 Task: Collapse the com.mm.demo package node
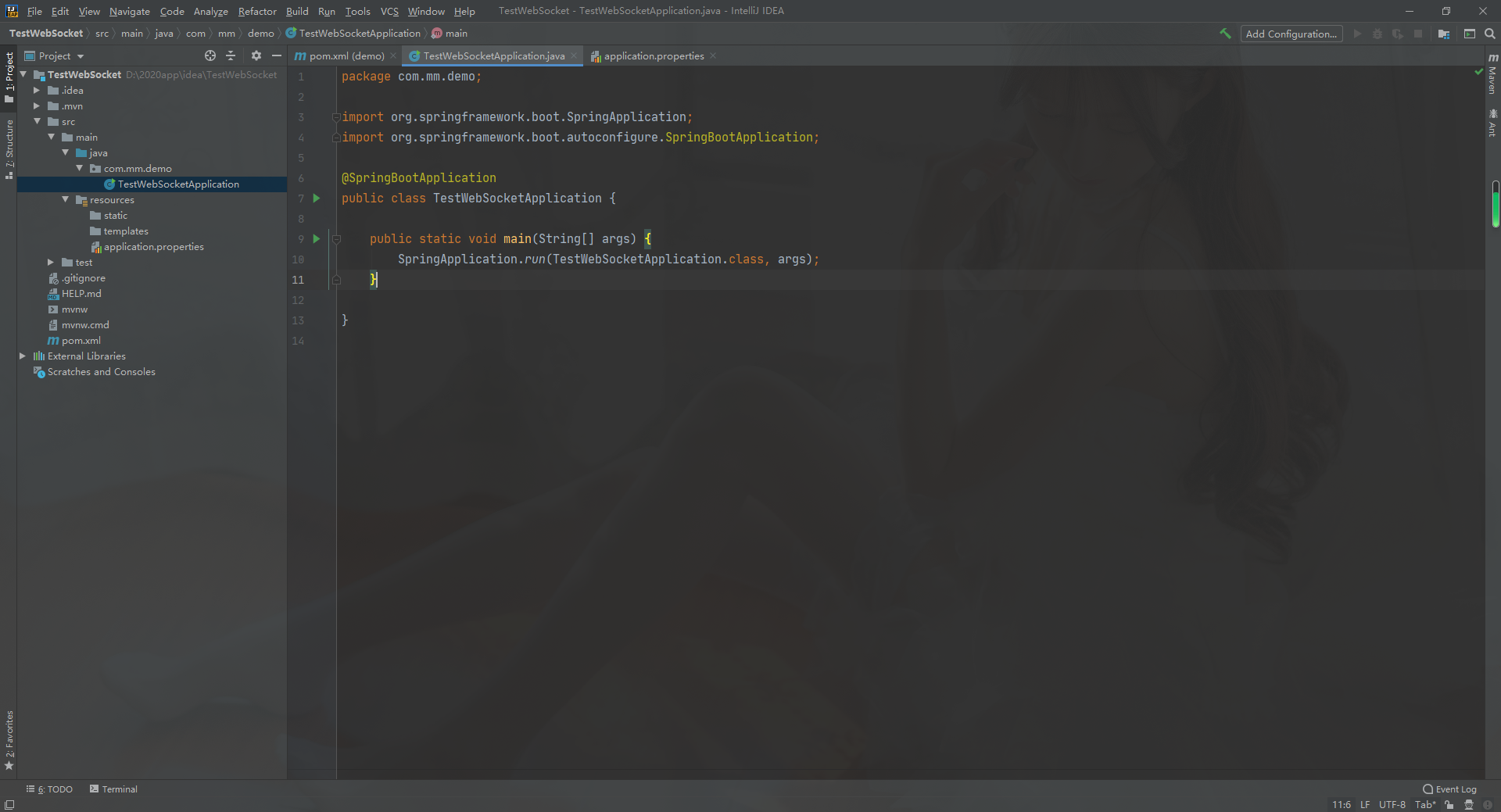[79, 168]
